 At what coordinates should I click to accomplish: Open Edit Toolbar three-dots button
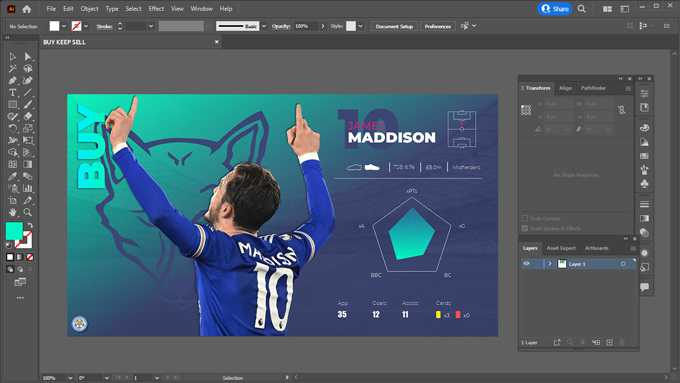pyautogui.click(x=20, y=298)
